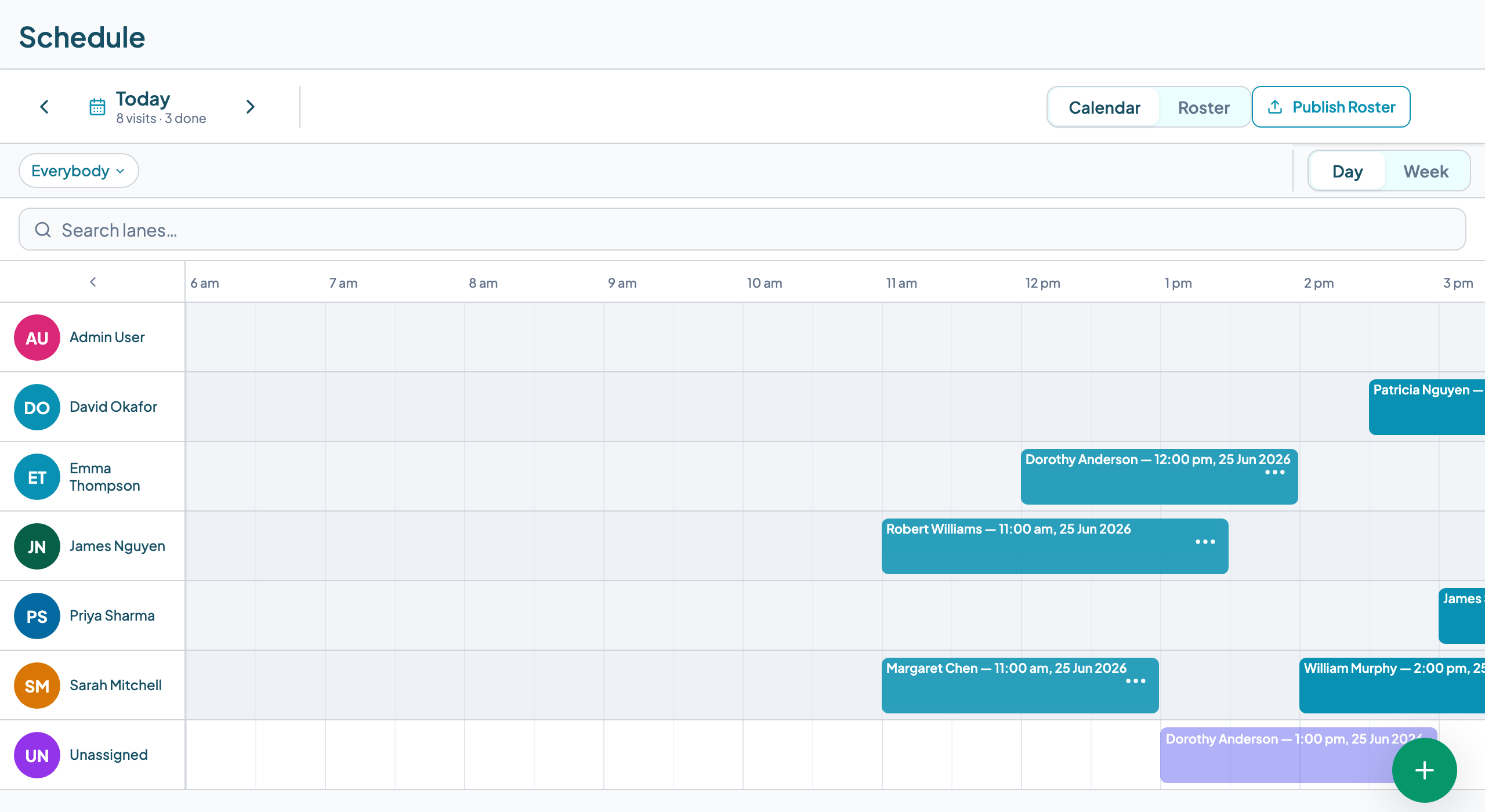Go to next day arrow
The image size is (1485, 812).
(x=250, y=107)
